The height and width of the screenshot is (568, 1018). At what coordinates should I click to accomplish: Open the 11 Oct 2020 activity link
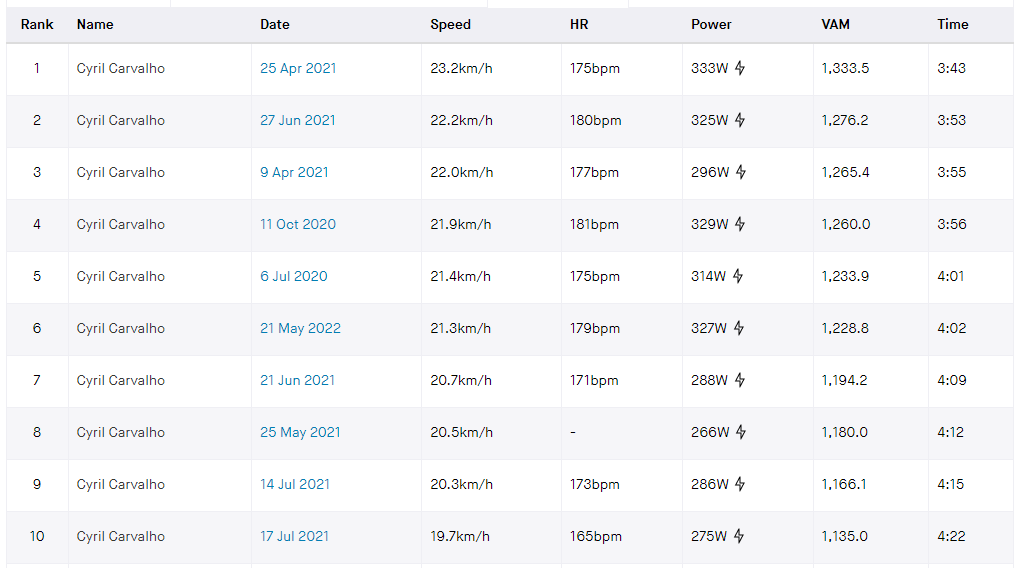point(298,224)
